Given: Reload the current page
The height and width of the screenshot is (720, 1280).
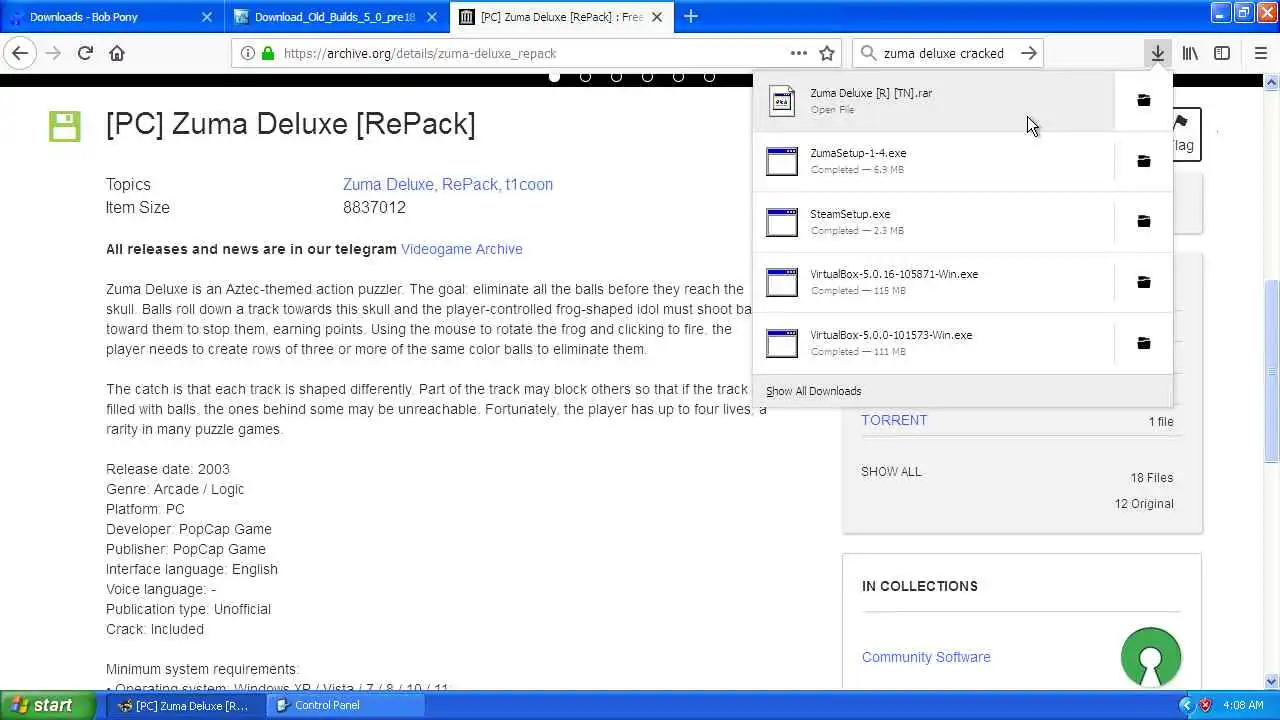Looking at the screenshot, I should point(85,53).
